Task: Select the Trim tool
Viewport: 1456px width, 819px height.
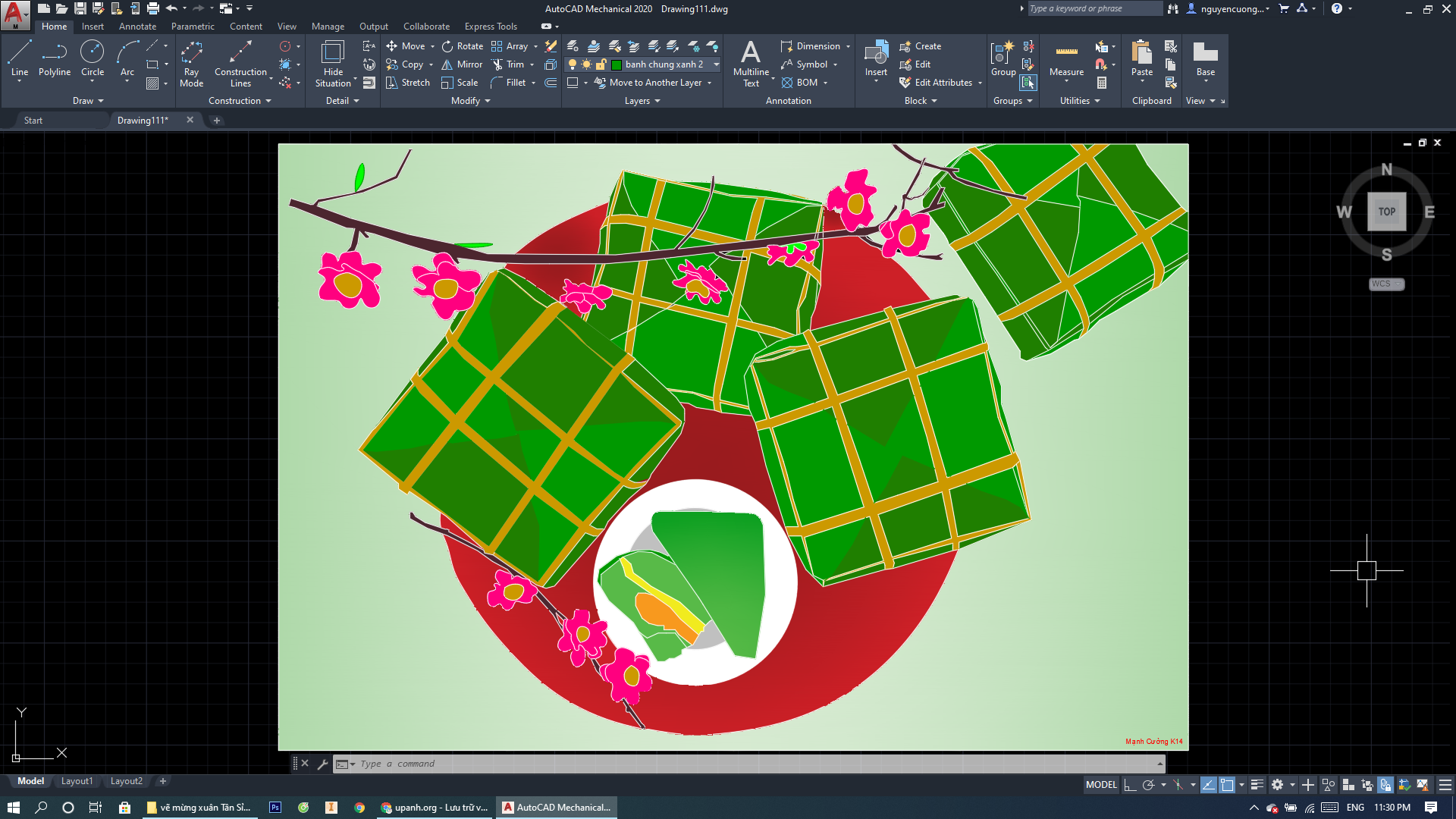Action: (x=507, y=64)
